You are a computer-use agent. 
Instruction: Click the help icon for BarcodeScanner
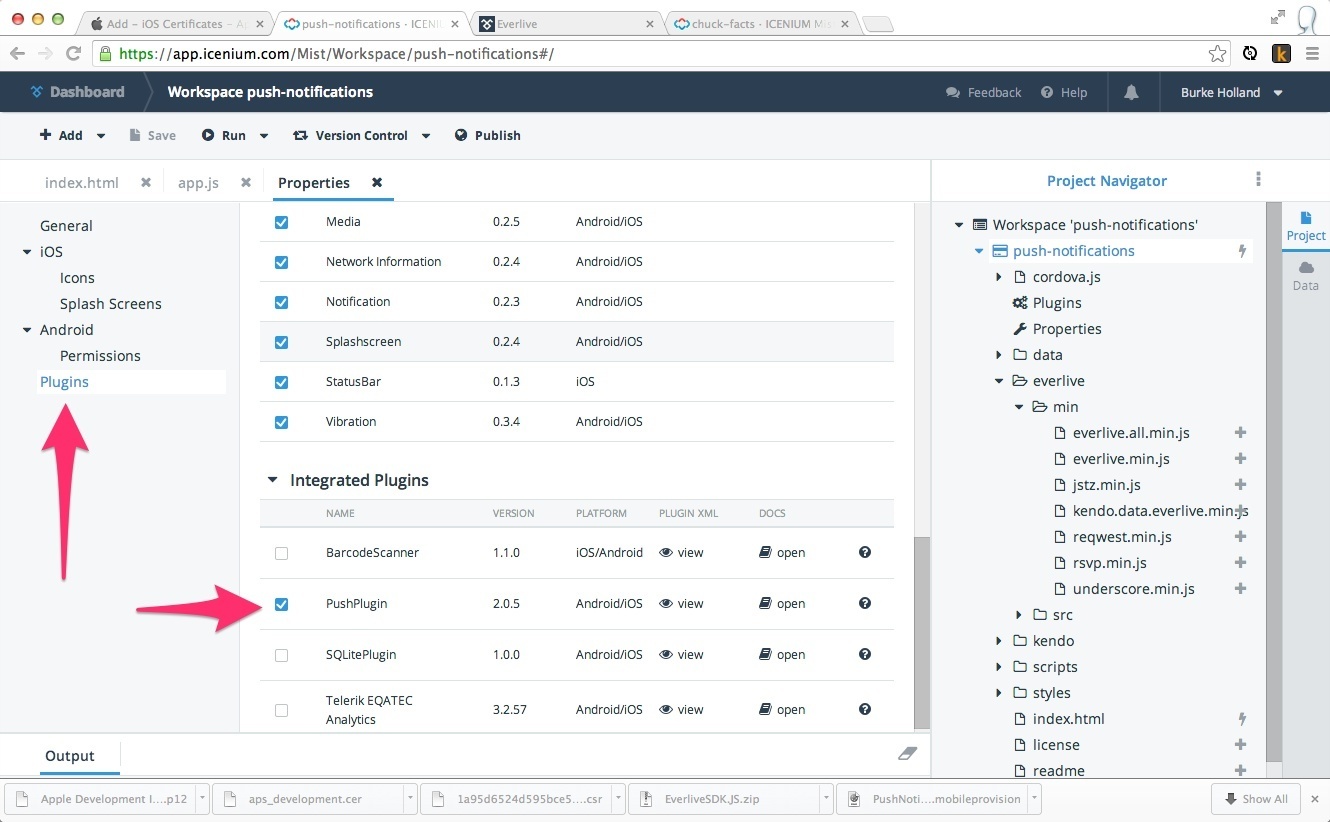coord(865,552)
